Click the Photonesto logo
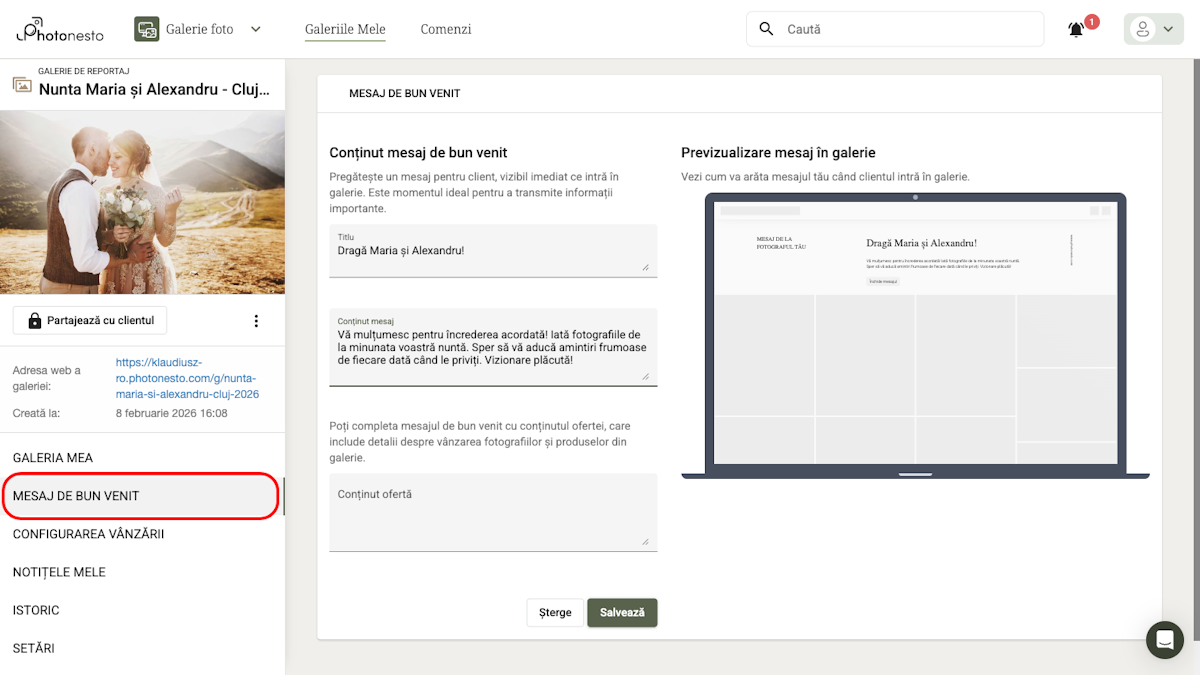Image resolution: width=1200 pixels, height=675 pixels. 60,29
